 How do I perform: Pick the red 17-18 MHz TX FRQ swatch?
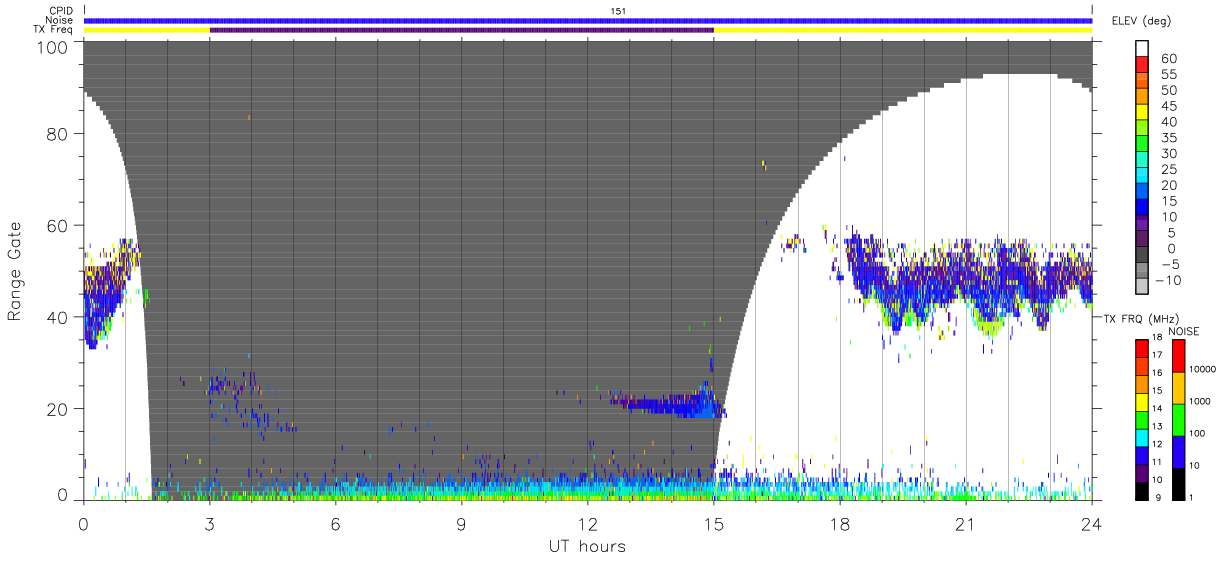pos(1141,347)
